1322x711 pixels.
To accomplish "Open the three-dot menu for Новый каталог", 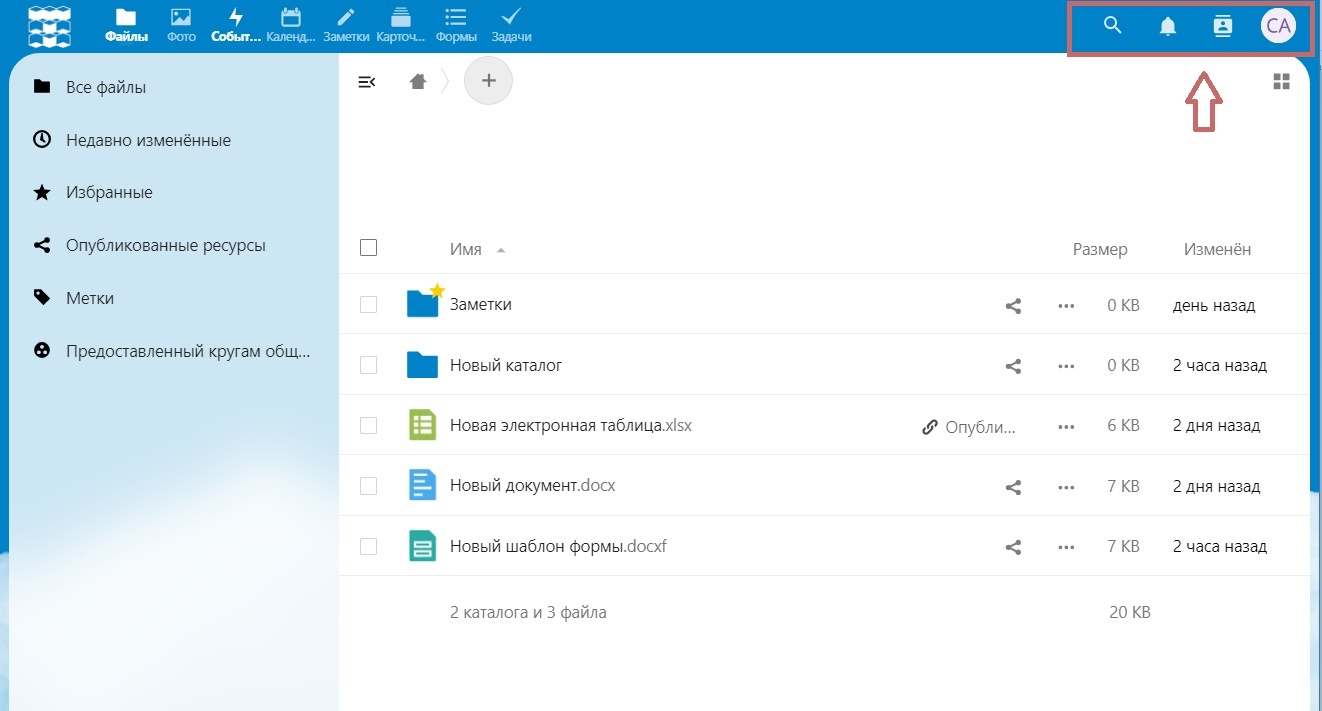I will click(1065, 367).
